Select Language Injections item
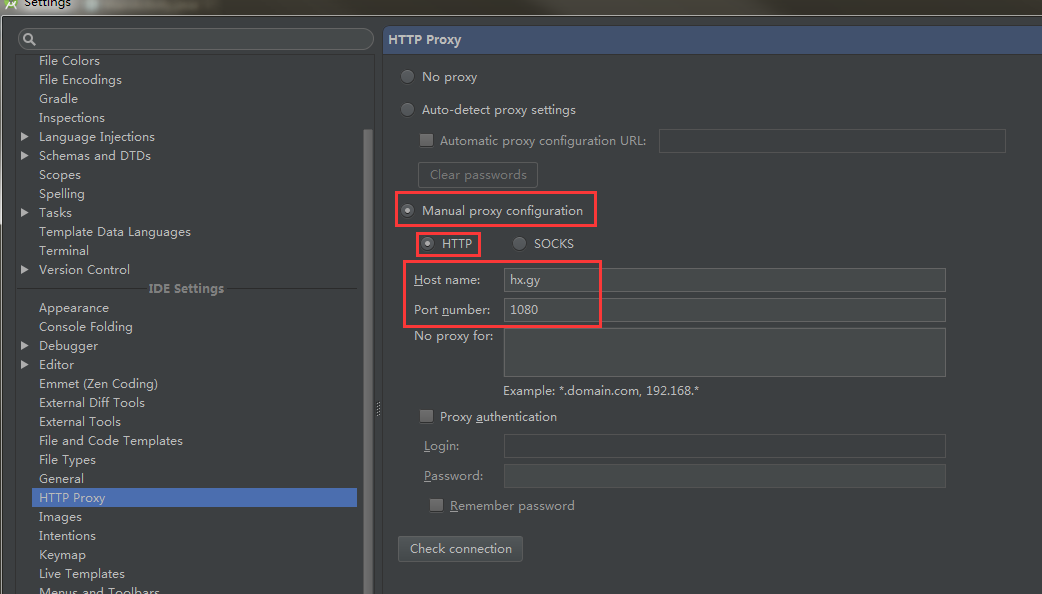 [97, 136]
